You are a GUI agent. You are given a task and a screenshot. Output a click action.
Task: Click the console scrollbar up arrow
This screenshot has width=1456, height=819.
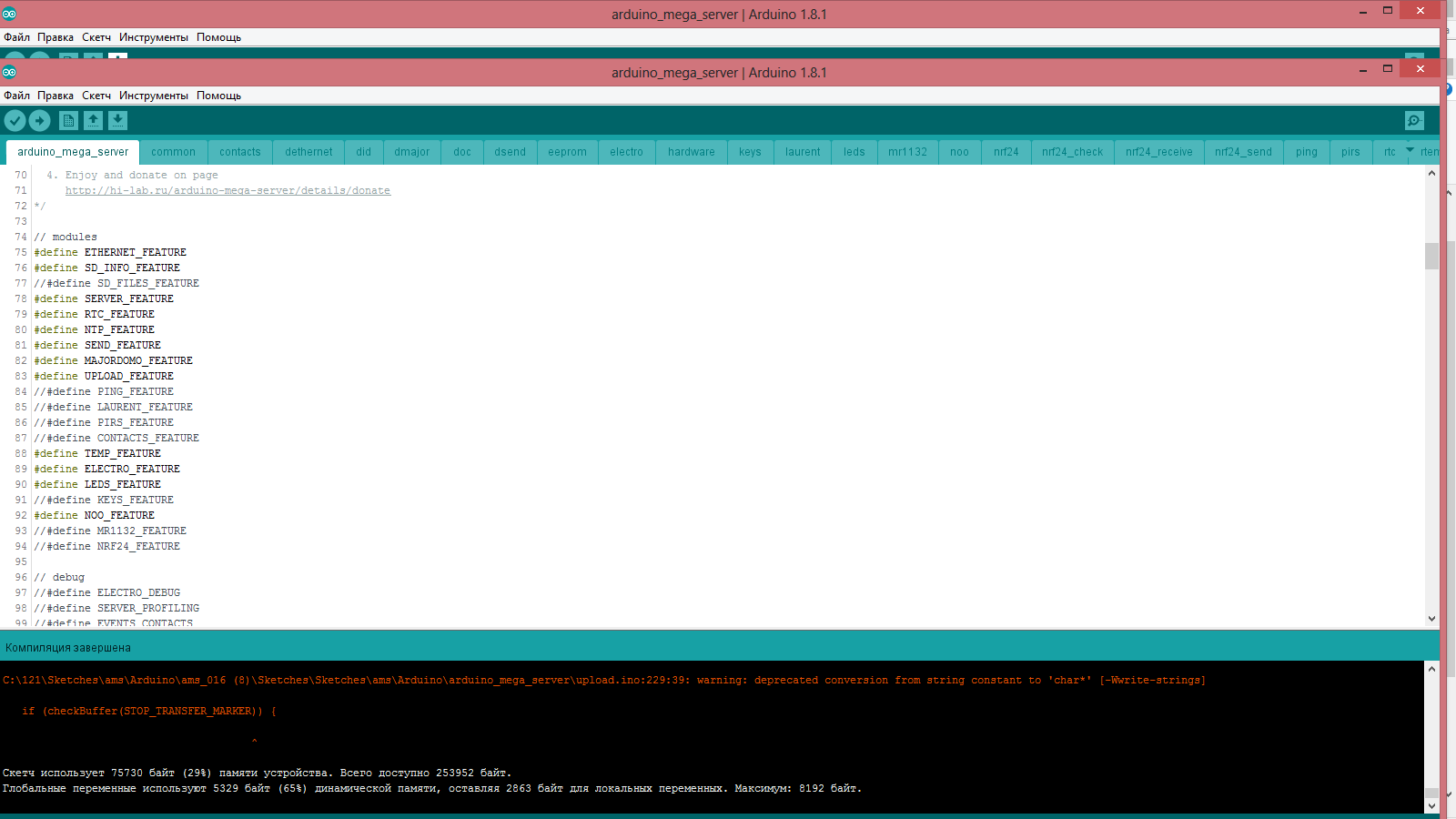[1431, 669]
